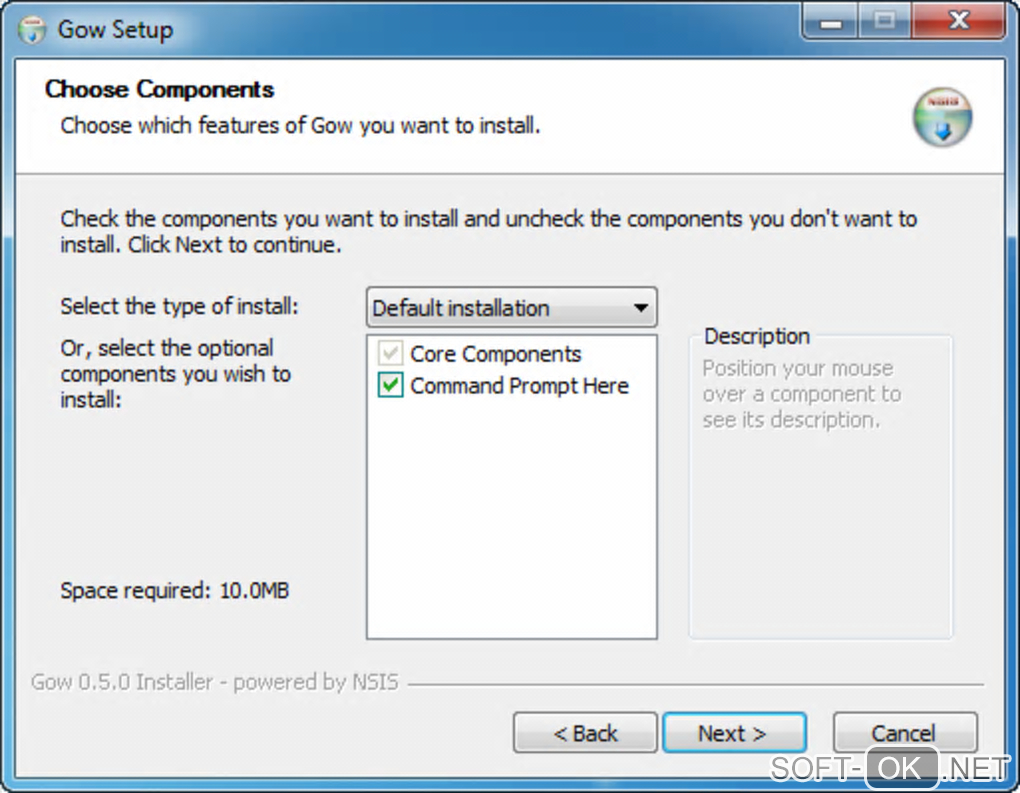Click the SOFT-OK.NET watermark
Screen dimensions: 1020x793
click(x=890, y=768)
